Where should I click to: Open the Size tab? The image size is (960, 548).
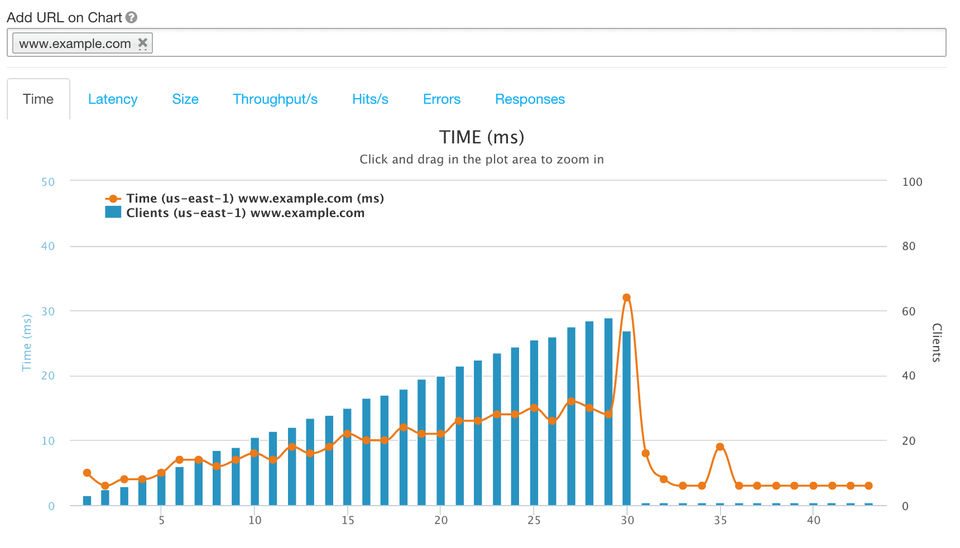[x=185, y=99]
